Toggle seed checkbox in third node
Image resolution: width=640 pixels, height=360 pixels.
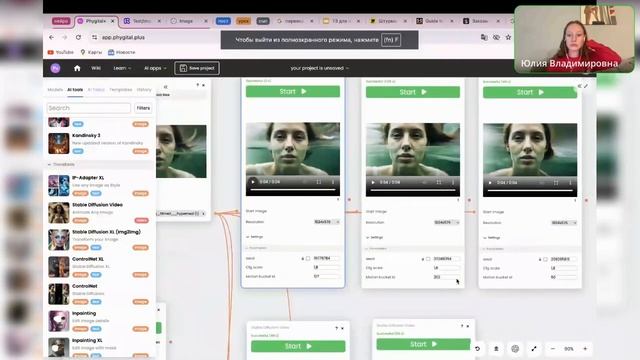pos(545,259)
